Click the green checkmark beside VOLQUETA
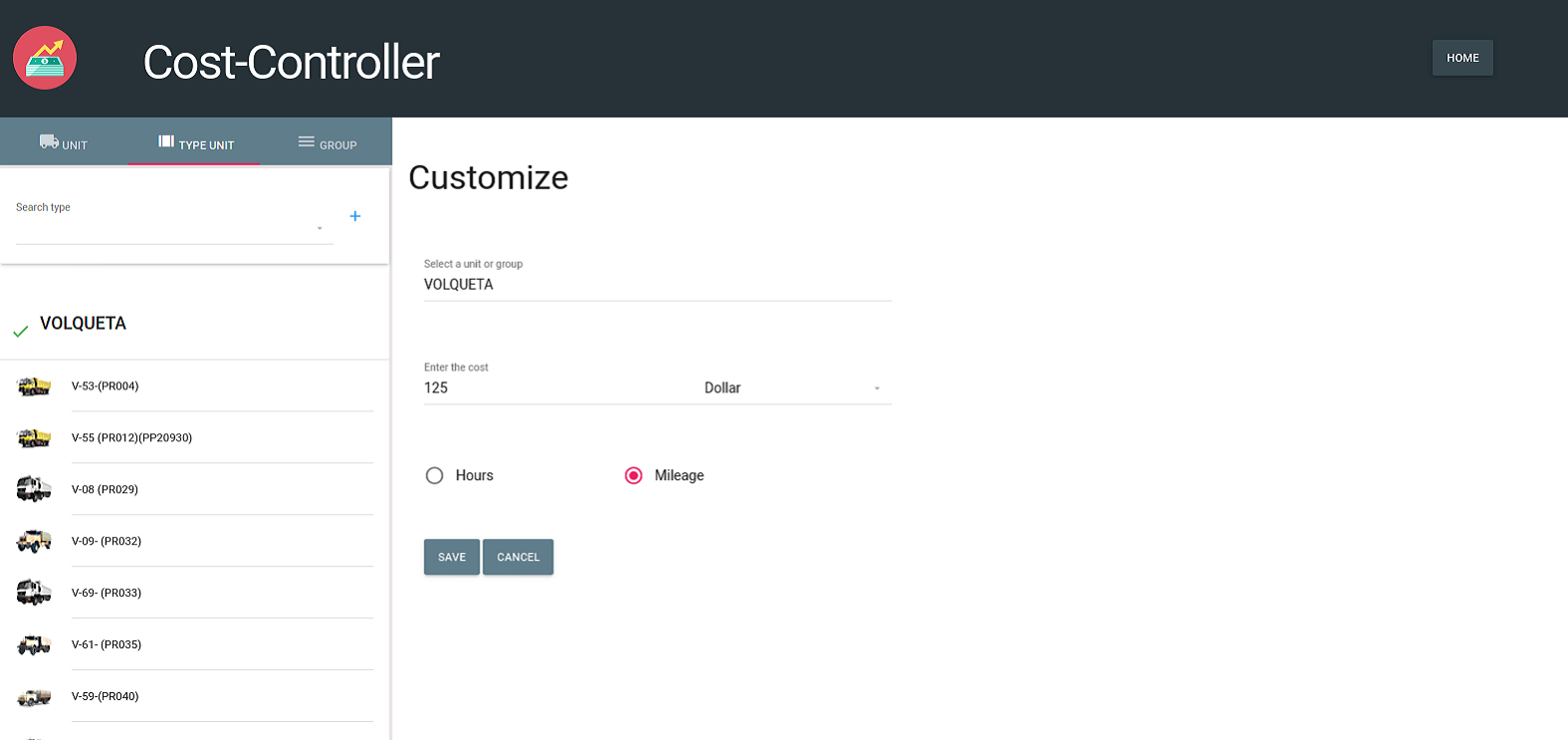 coord(20,331)
